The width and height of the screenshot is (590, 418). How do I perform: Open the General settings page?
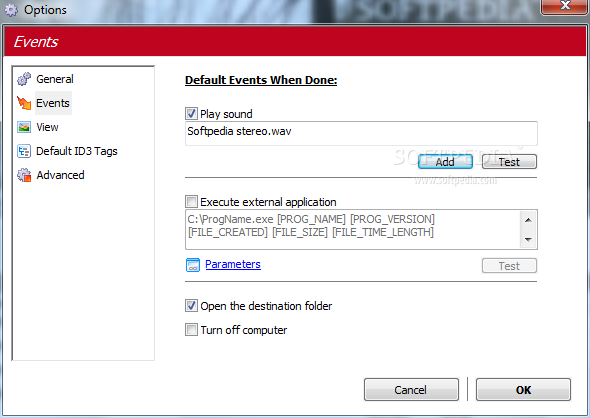pos(55,79)
